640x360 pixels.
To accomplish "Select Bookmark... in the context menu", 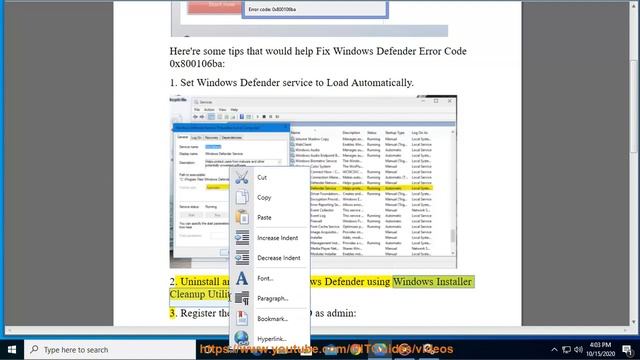I will click(x=269, y=318).
